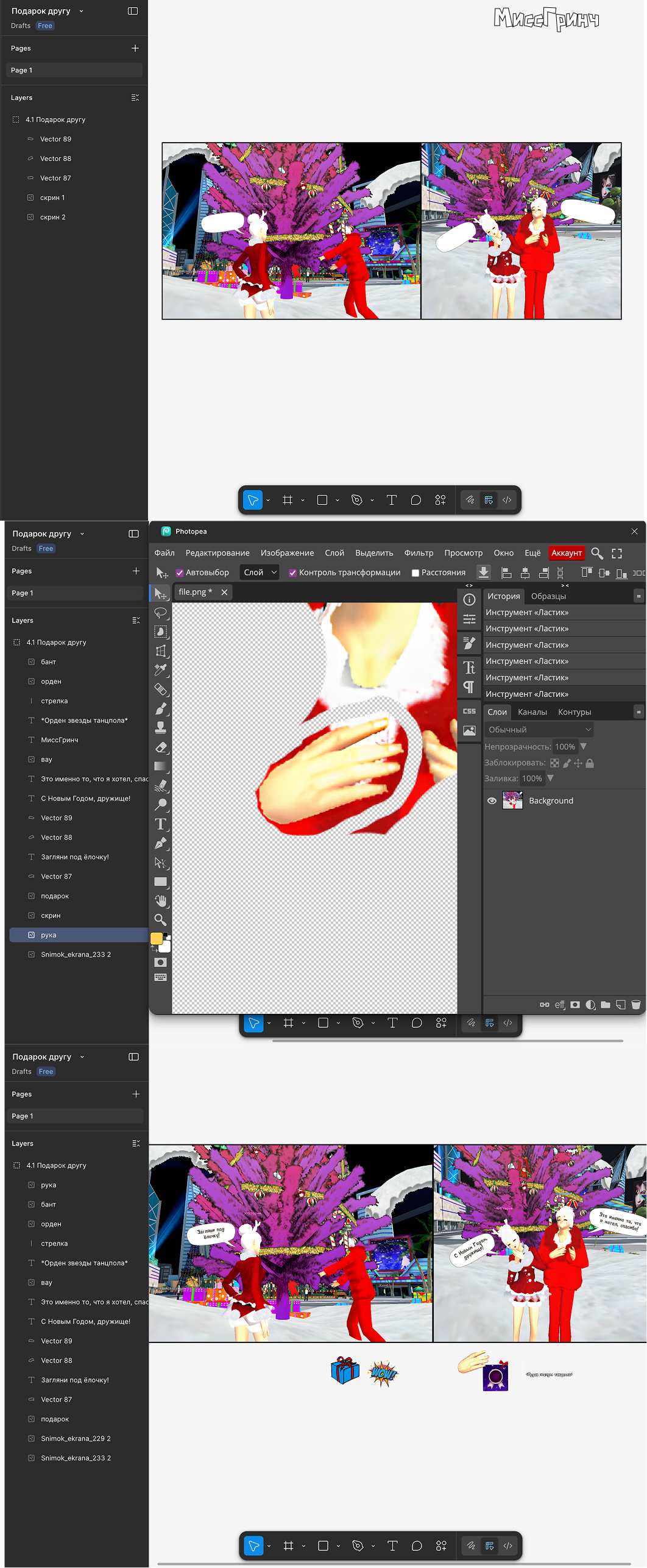Screen dimensions: 647x1568
Task: Switch to the Каналы tab
Action: 532,712
